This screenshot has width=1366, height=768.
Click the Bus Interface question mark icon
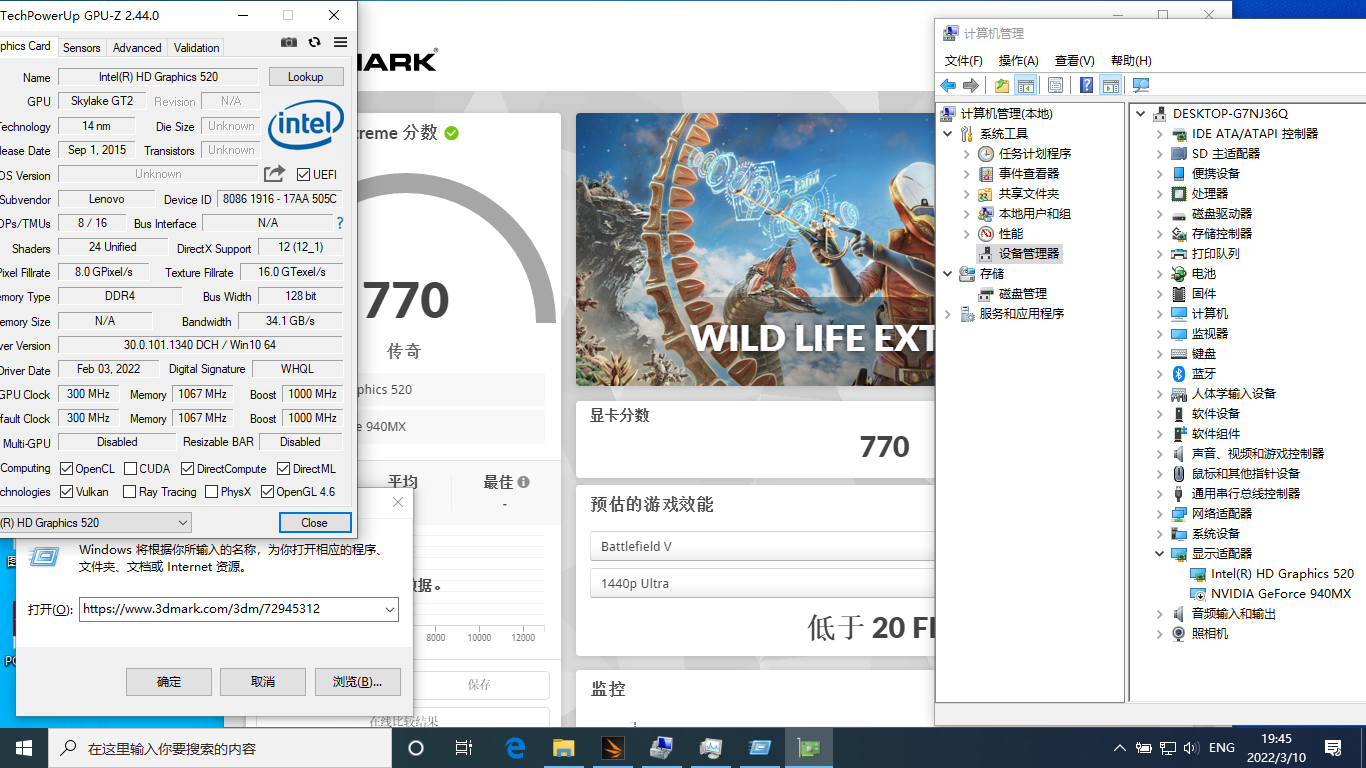340,223
